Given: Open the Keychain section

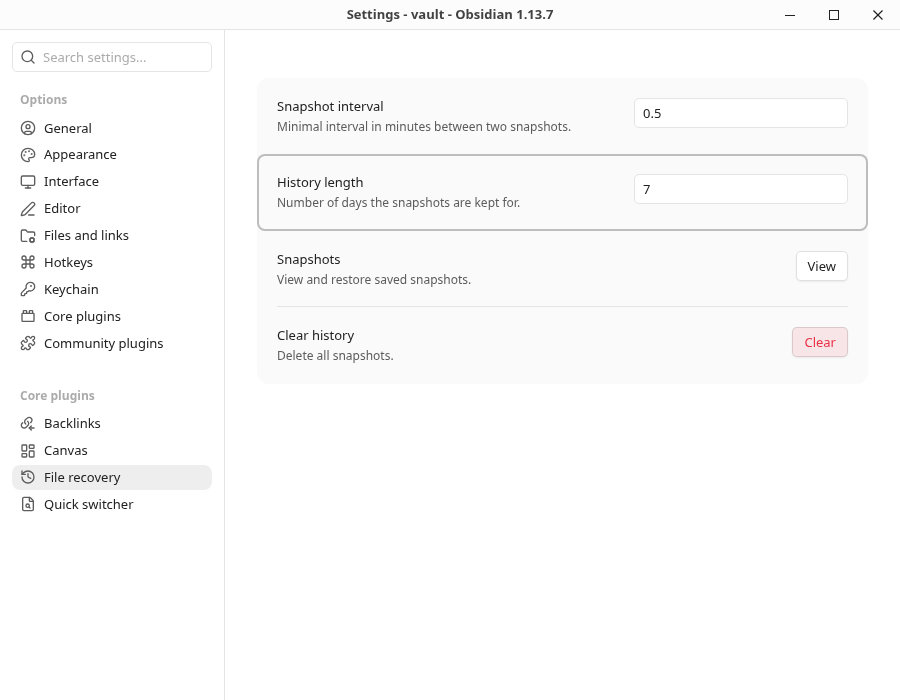Looking at the screenshot, I should pos(112,290).
